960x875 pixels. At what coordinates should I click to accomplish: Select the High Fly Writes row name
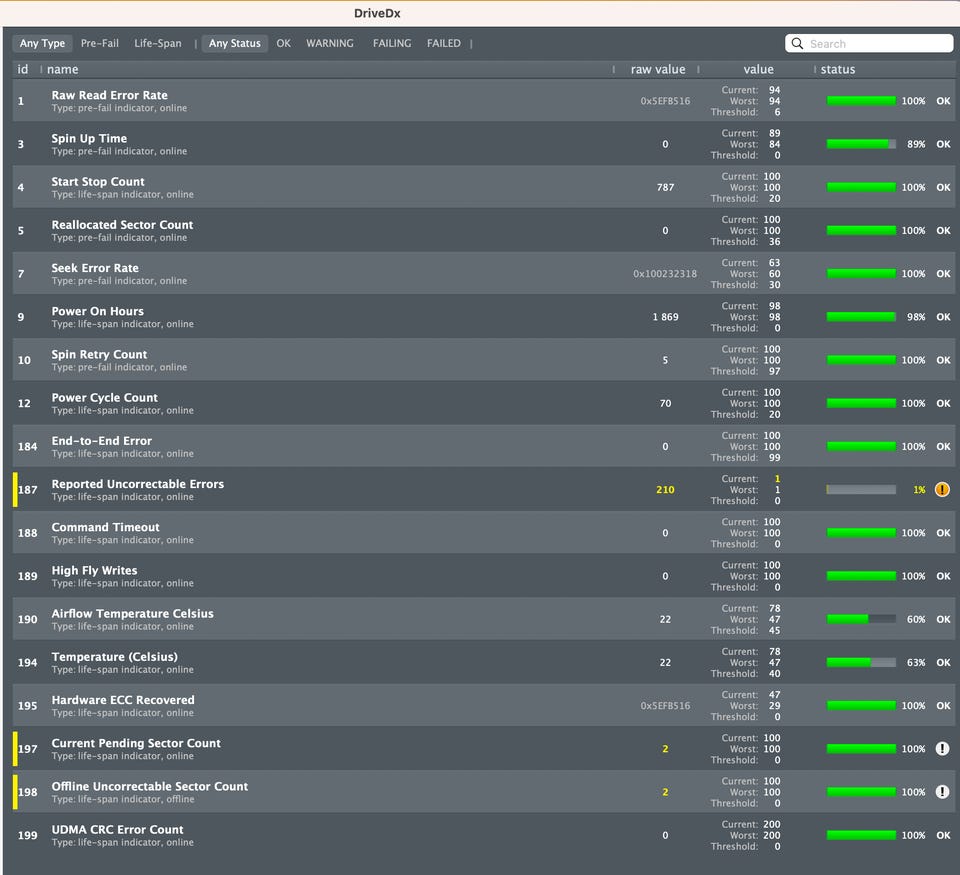94,570
